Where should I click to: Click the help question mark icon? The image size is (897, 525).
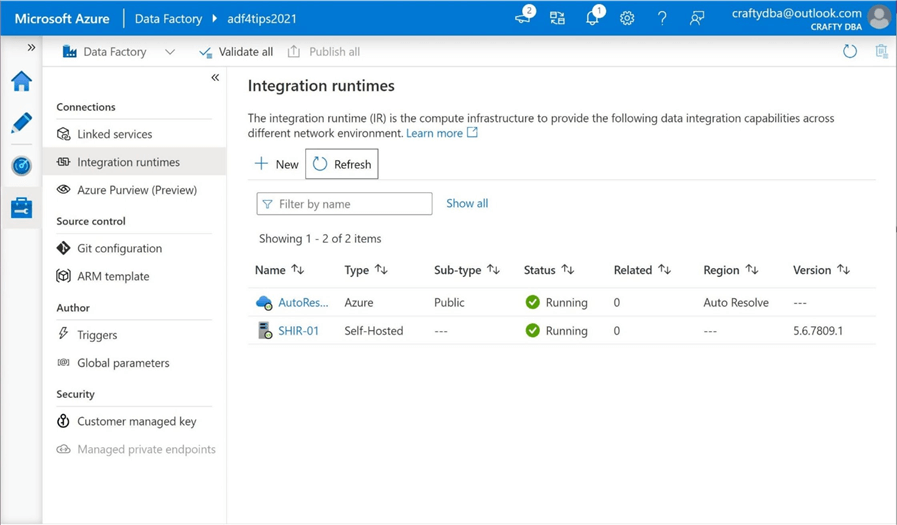pos(662,18)
